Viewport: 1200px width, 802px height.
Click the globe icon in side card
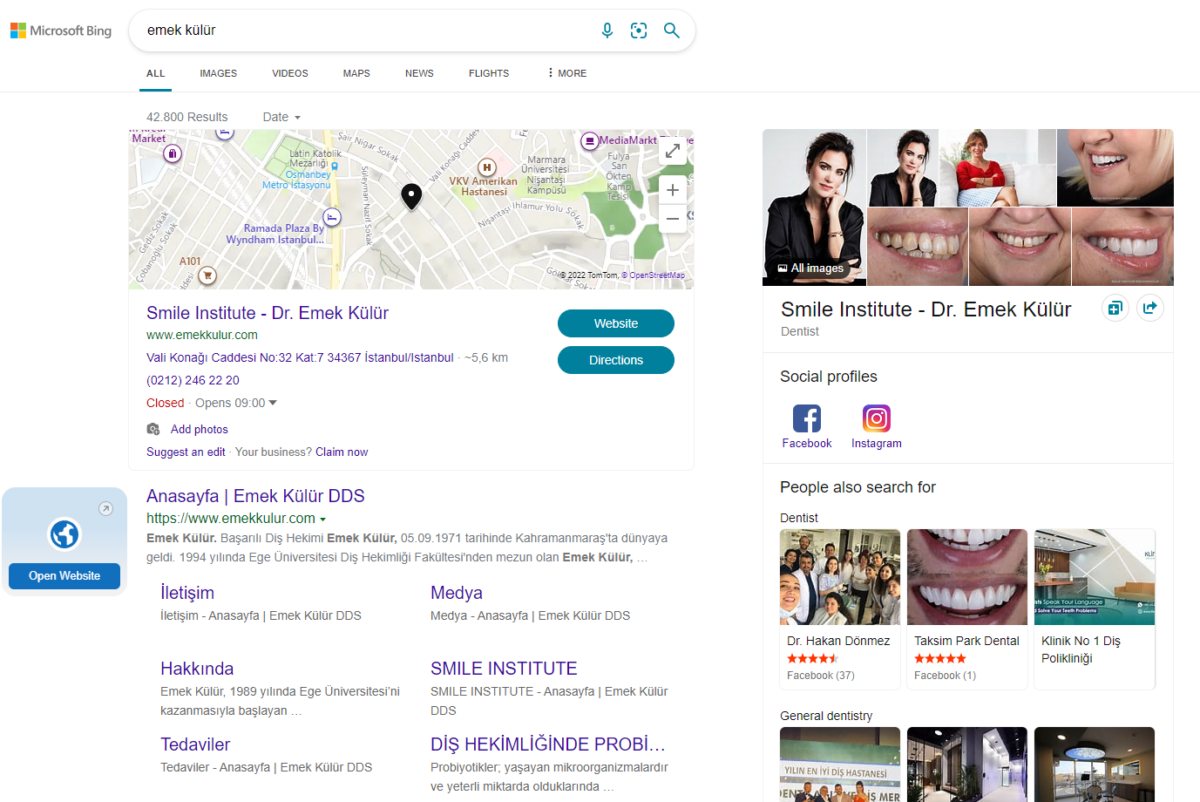click(64, 534)
